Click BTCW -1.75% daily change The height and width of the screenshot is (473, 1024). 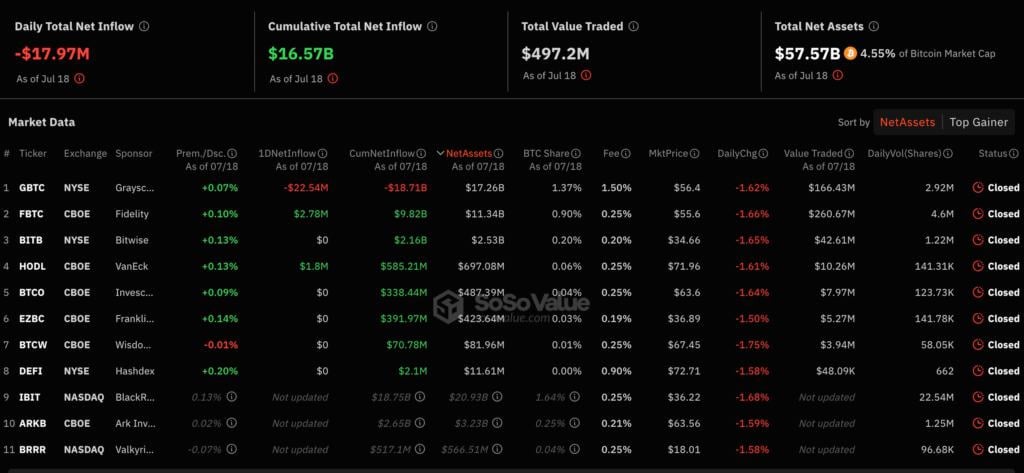click(752, 345)
